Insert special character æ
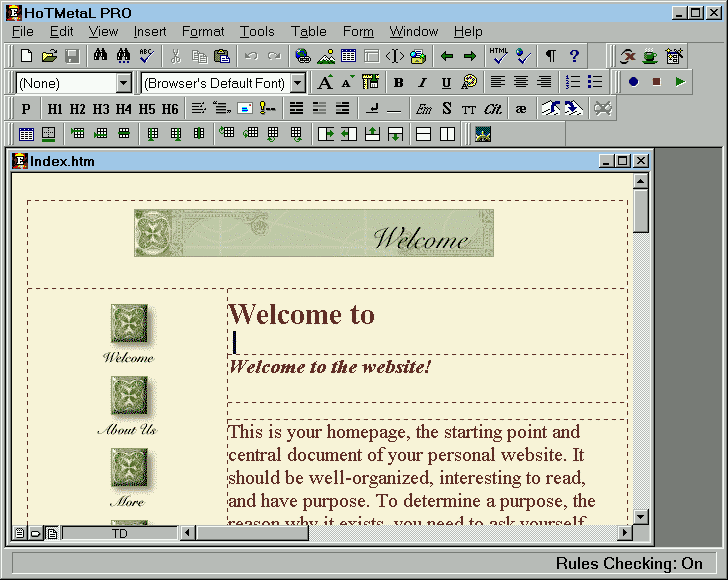Viewport: 728px width, 580px height. click(521, 109)
